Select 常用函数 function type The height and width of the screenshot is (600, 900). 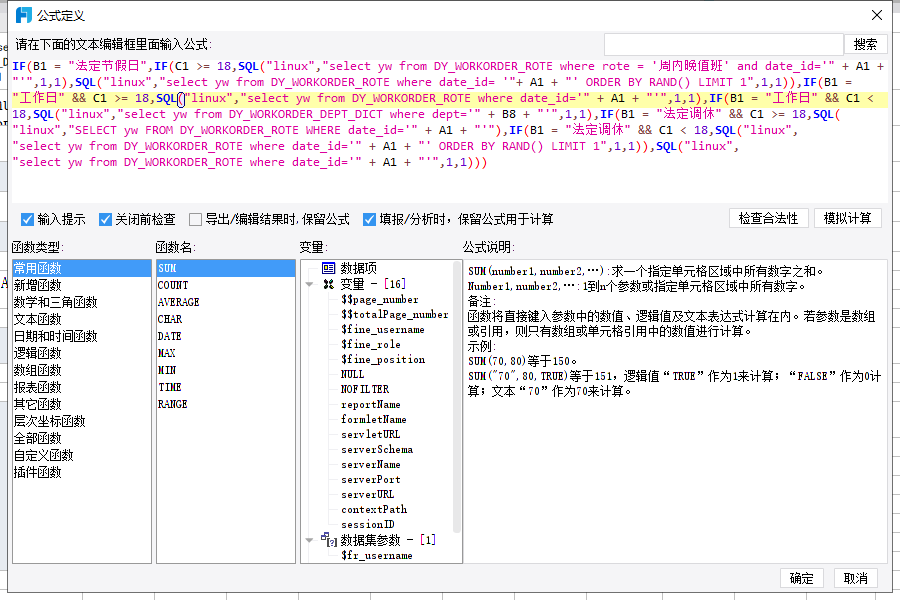82,268
